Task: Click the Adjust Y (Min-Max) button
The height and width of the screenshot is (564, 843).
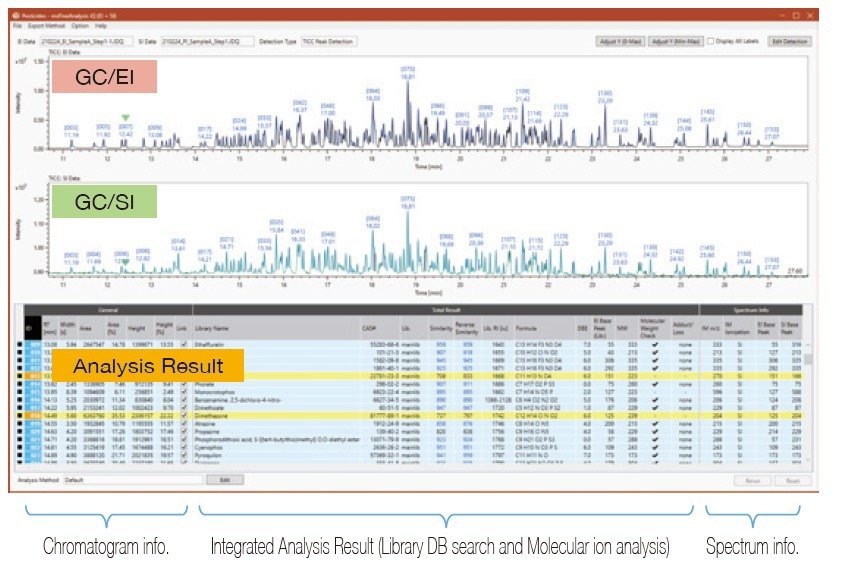Action: coord(675,41)
